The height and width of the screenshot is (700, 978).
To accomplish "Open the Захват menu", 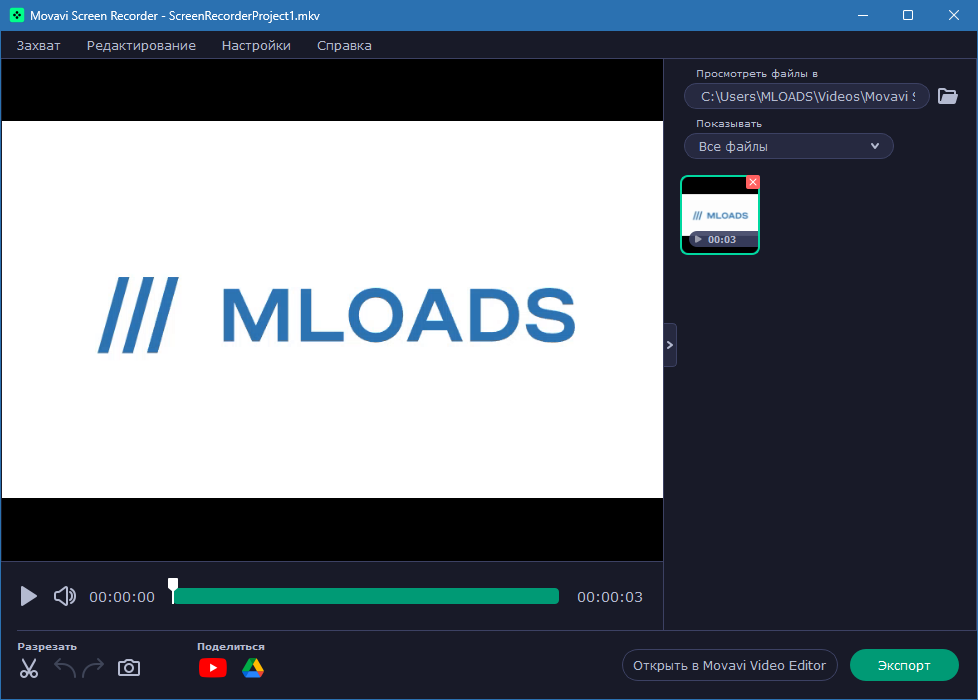I will click(x=39, y=46).
